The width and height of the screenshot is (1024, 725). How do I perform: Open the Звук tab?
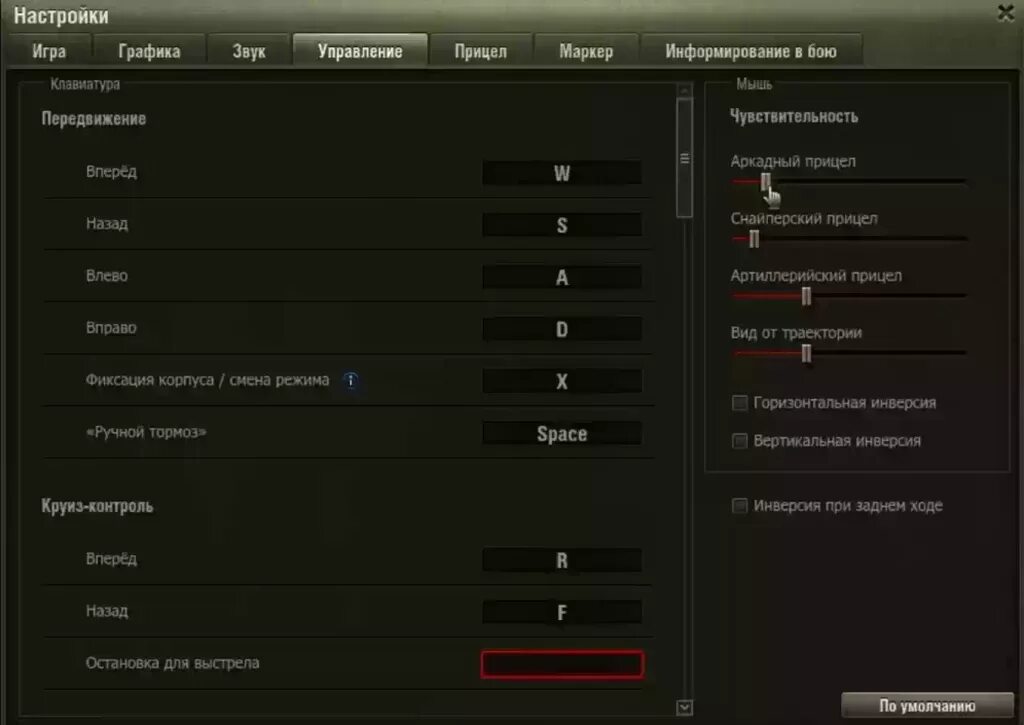249,51
